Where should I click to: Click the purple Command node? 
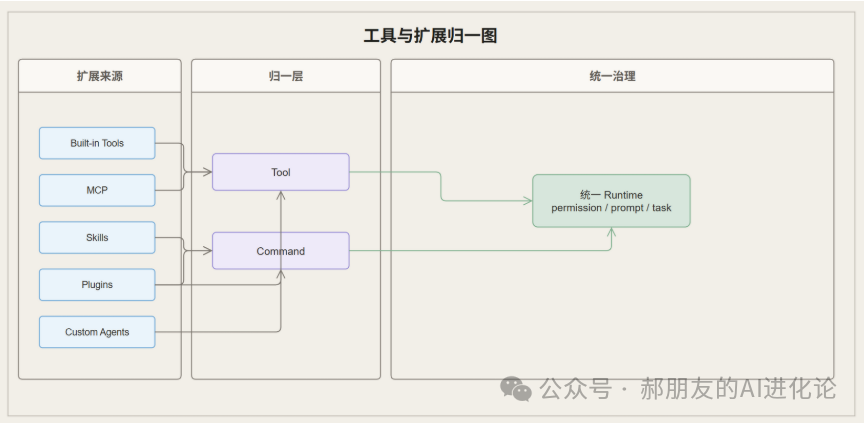281,251
